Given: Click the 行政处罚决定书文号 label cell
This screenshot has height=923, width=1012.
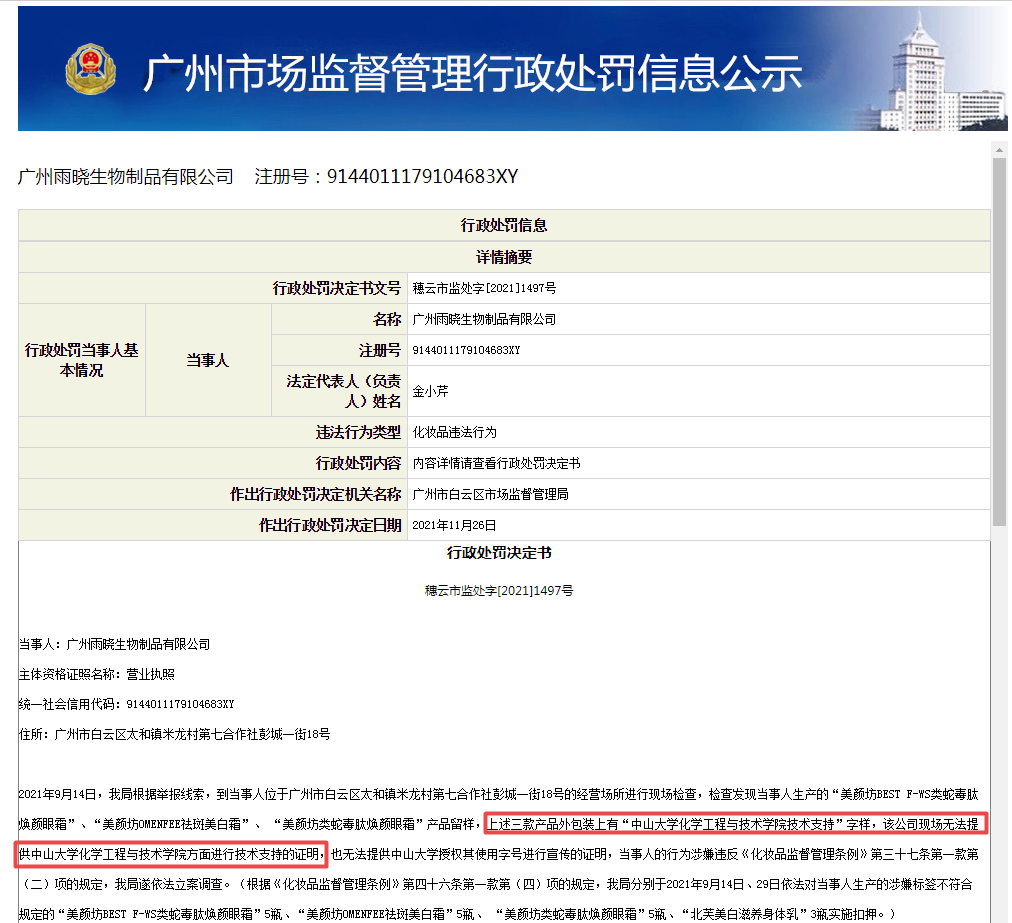Looking at the screenshot, I should point(214,288).
